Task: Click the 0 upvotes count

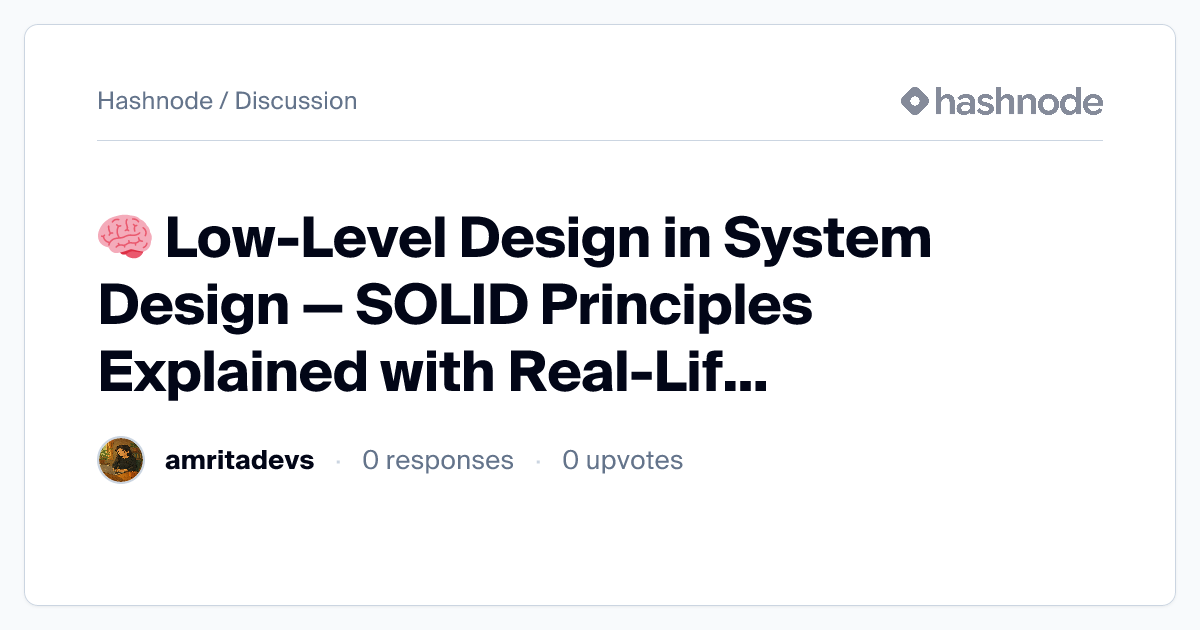Action: click(x=622, y=460)
